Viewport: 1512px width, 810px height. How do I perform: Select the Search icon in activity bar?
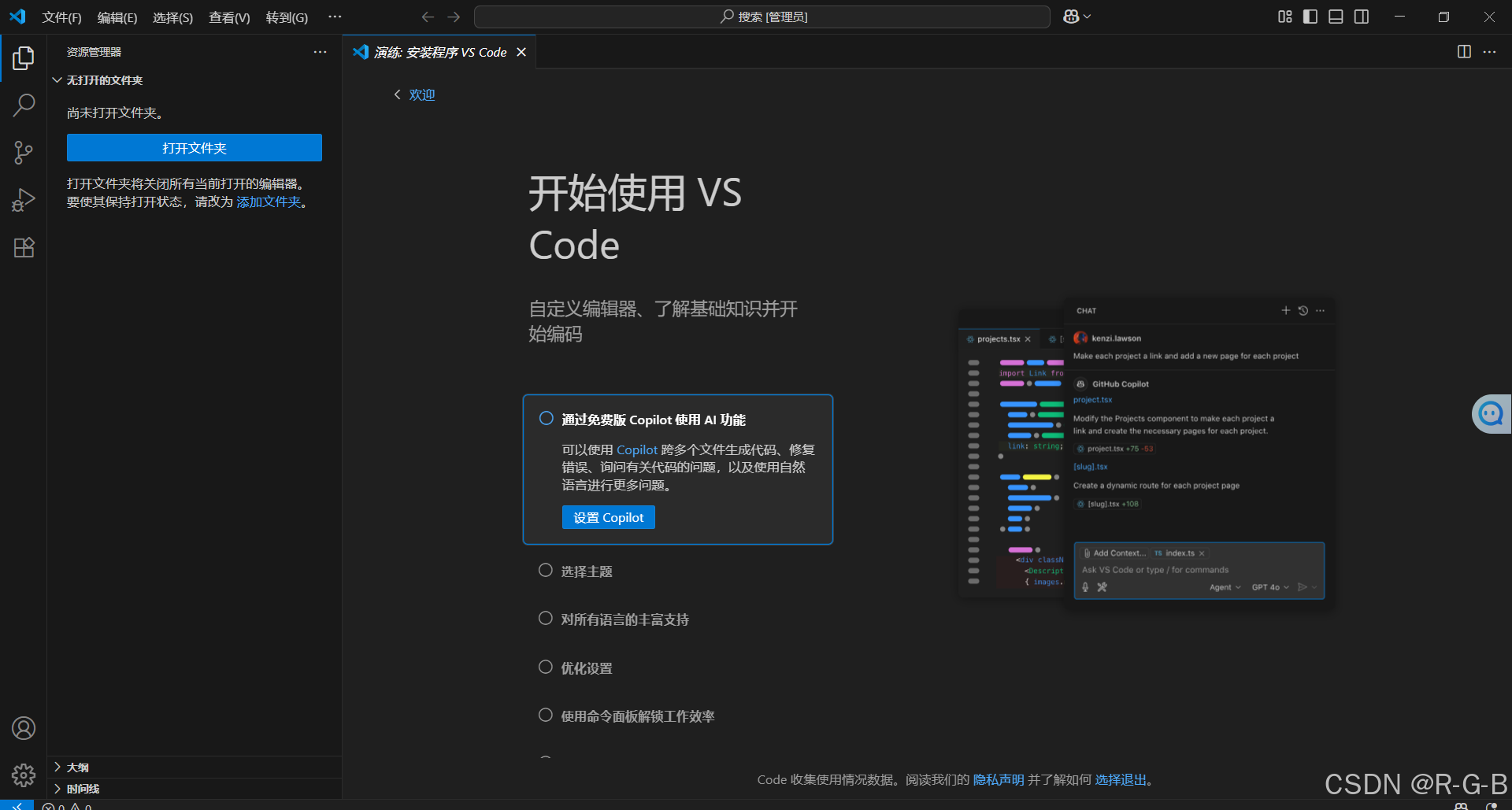coord(24,105)
